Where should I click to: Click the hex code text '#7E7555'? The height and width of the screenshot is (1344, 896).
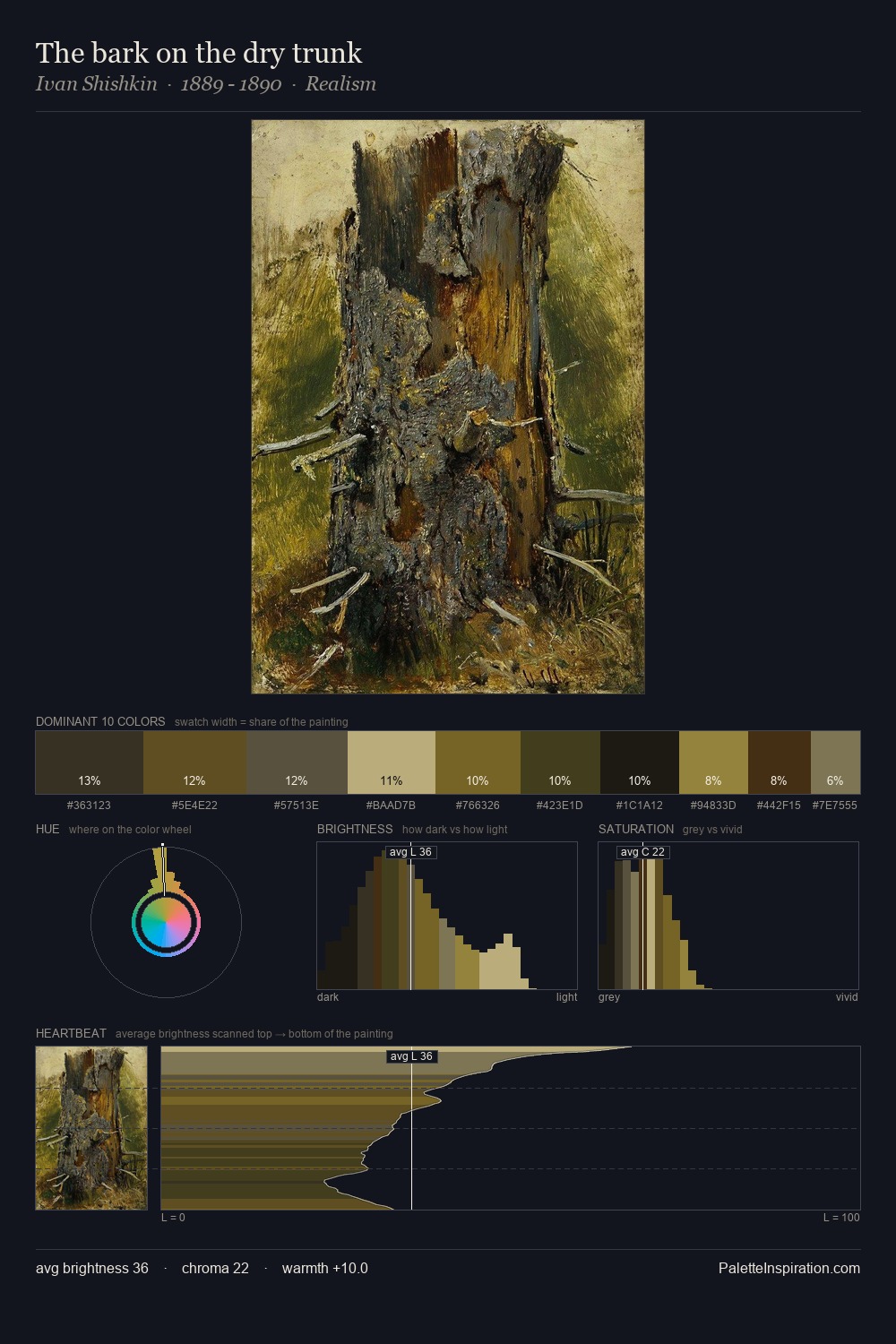pyautogui.click(x=835, y=806)
